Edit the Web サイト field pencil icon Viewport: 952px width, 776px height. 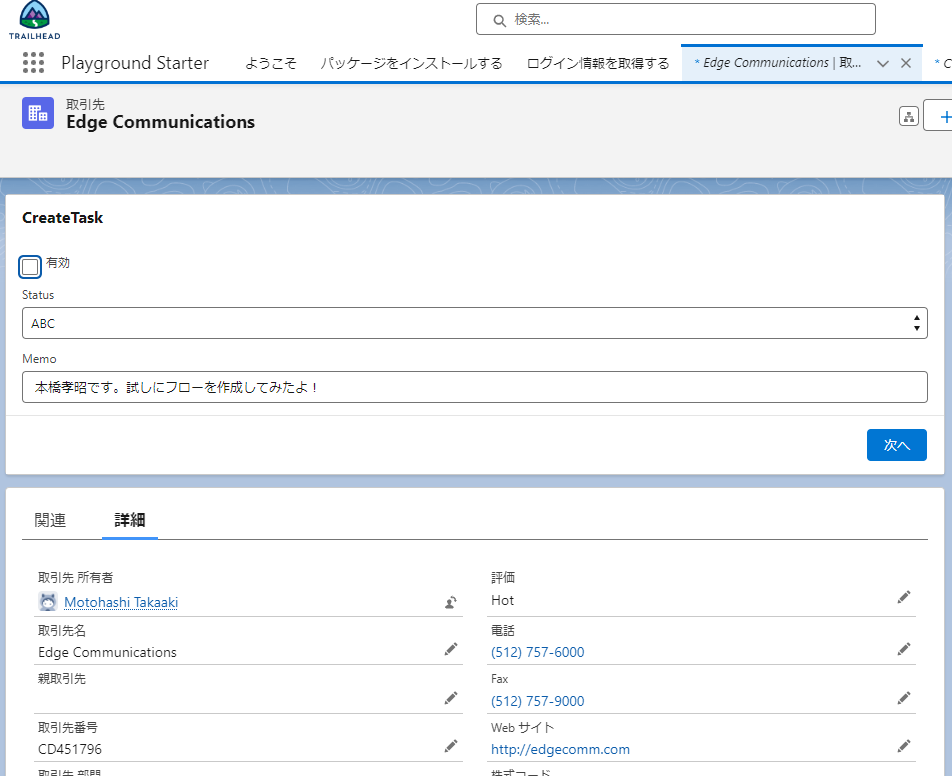point(903,746)
